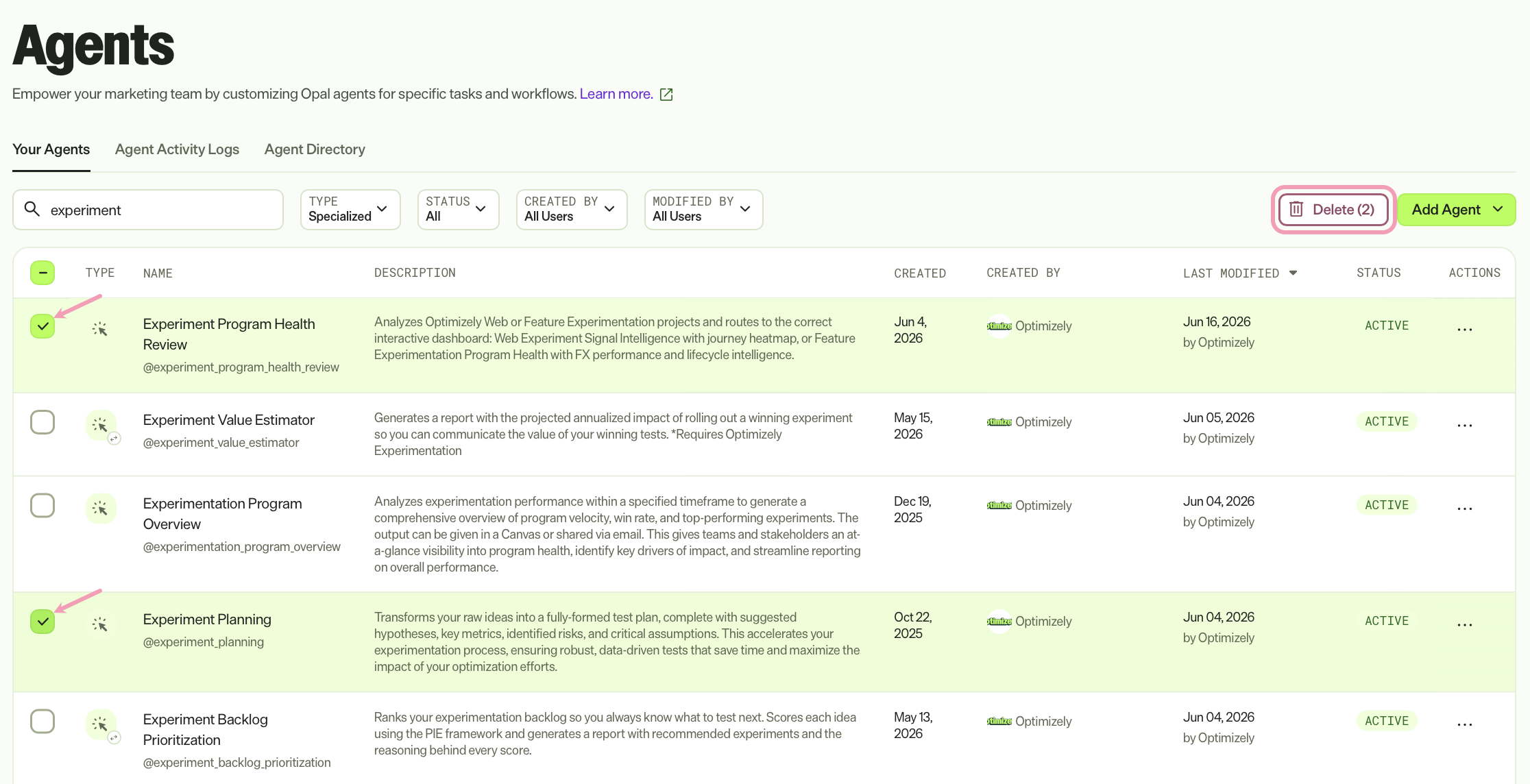Screen dimensions: 1530x784
Task: Open actions menu for Experiment Program Health Review
Action: tap(1465, 329)
